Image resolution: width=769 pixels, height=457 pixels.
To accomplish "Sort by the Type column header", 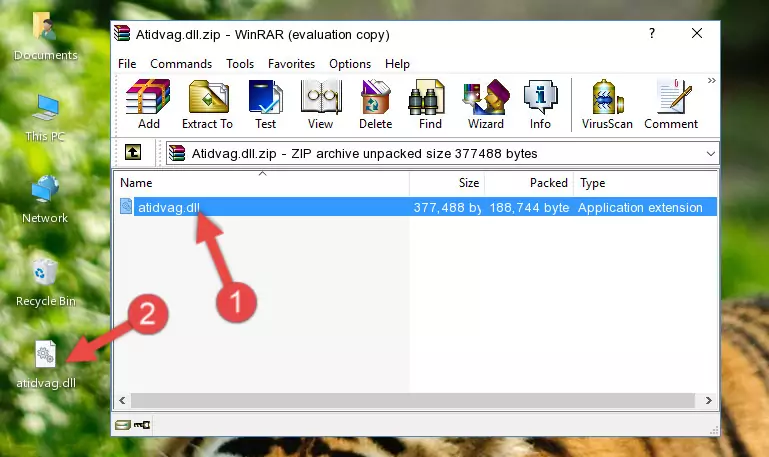I will (645, 183).
